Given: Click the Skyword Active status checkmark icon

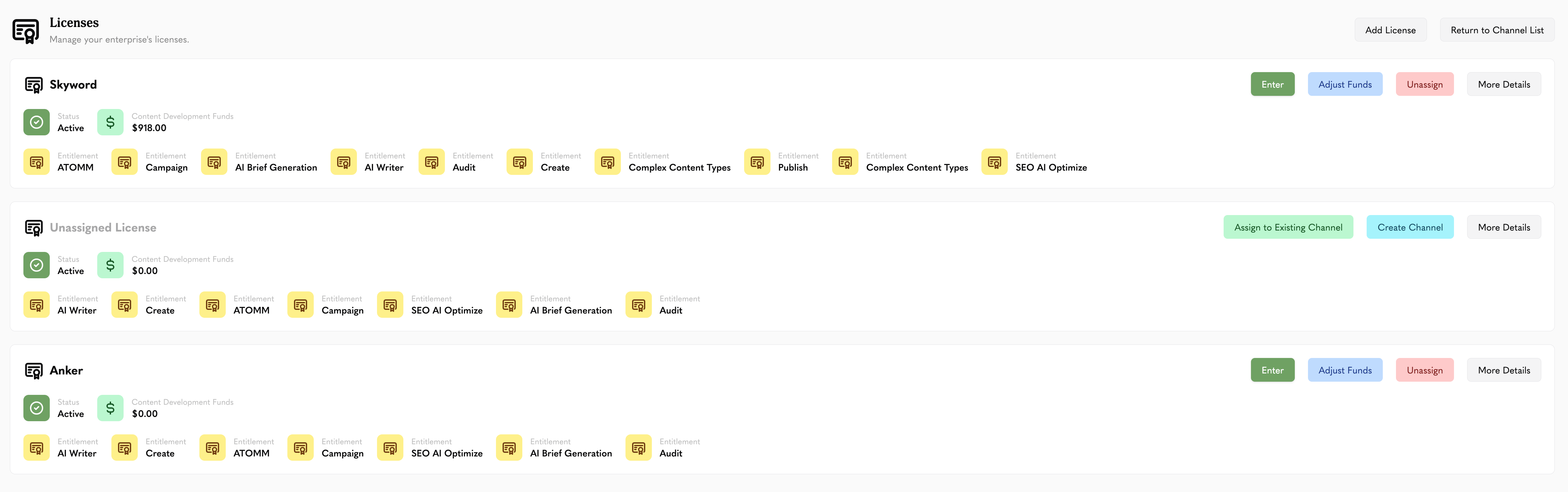Looking at the screenshot, I should pyautogui.click(x=37, y=122).
